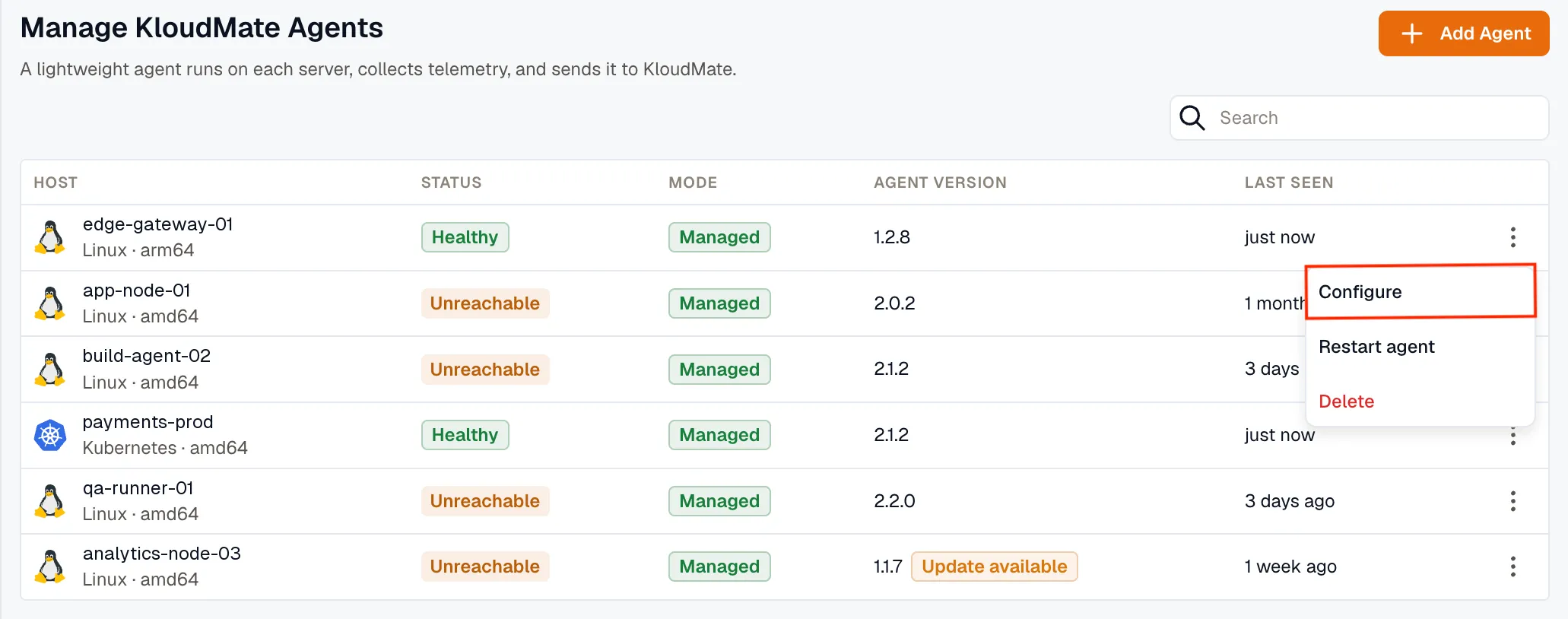Screen dimensions: 1568x619
Task: Click the Linux penguin icon for analytics-node-03
Action: click(x=50, y=567)
